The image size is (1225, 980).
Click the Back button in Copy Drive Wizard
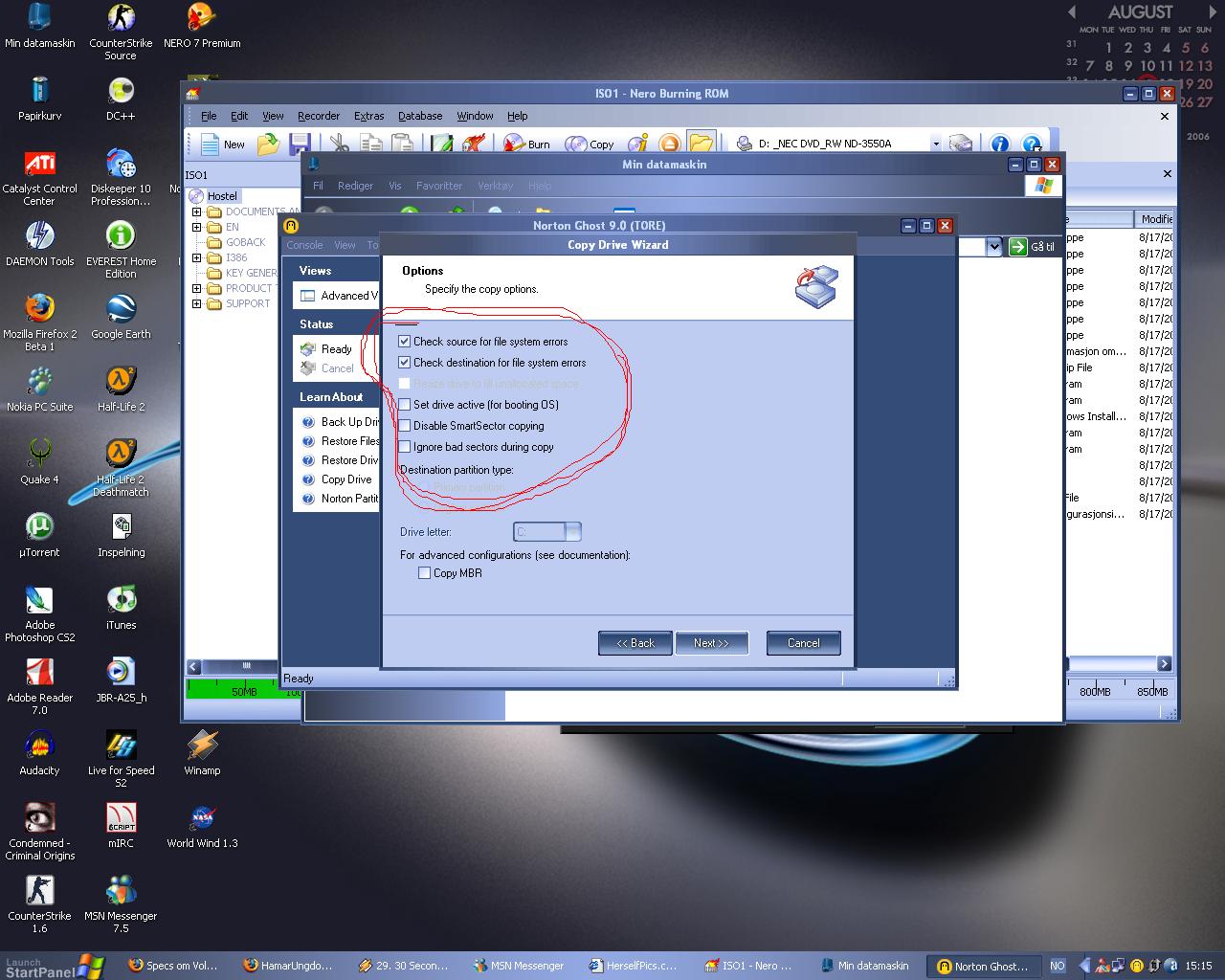pos(635,643)
